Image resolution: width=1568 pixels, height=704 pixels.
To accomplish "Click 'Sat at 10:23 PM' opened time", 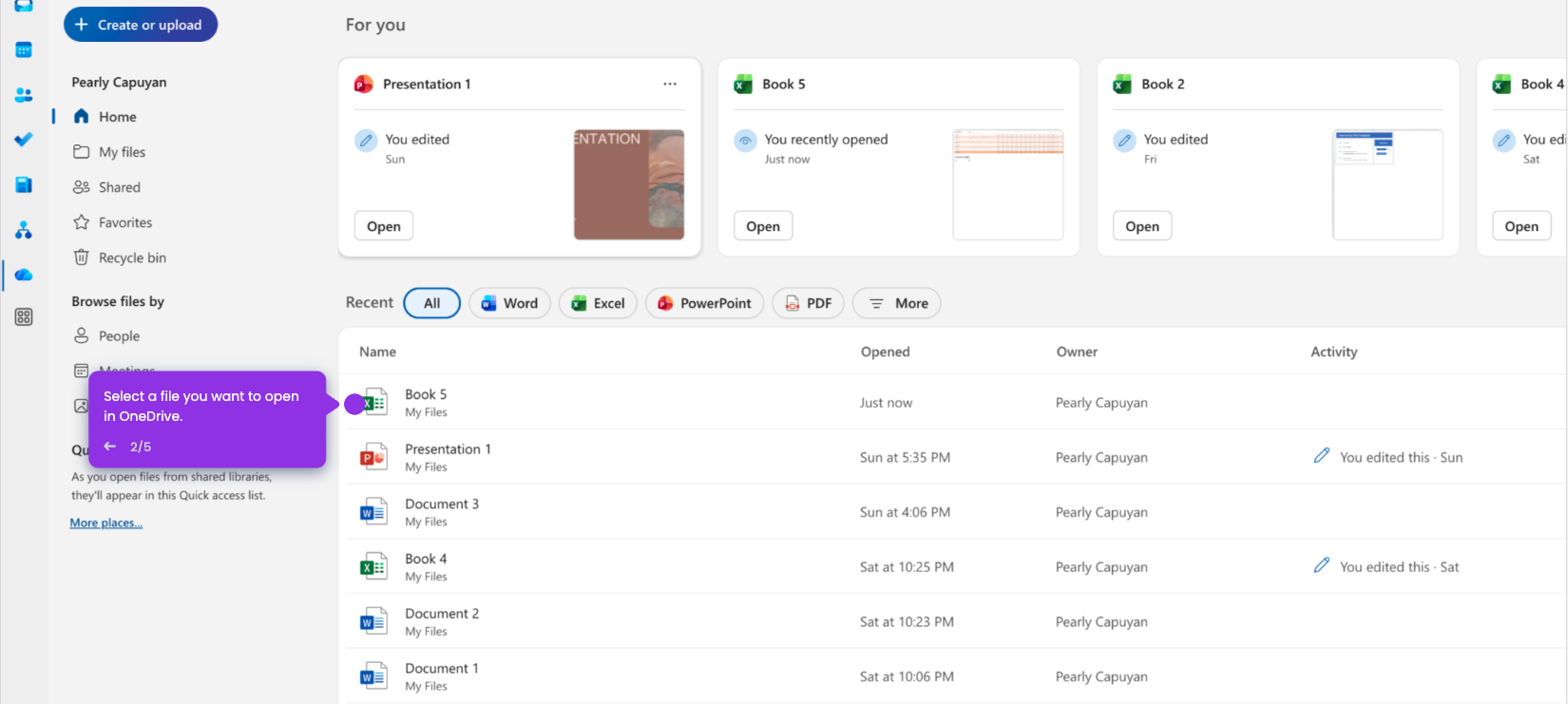I will [907, 622].
